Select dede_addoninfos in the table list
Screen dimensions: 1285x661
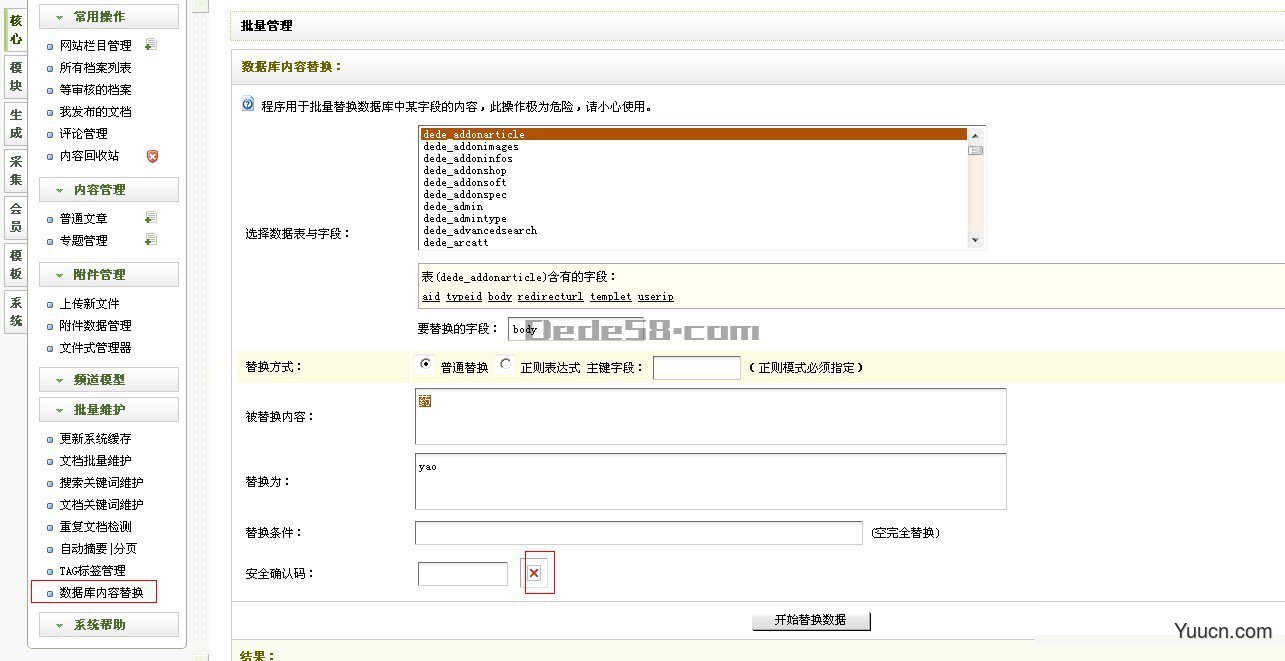[692, 158]
